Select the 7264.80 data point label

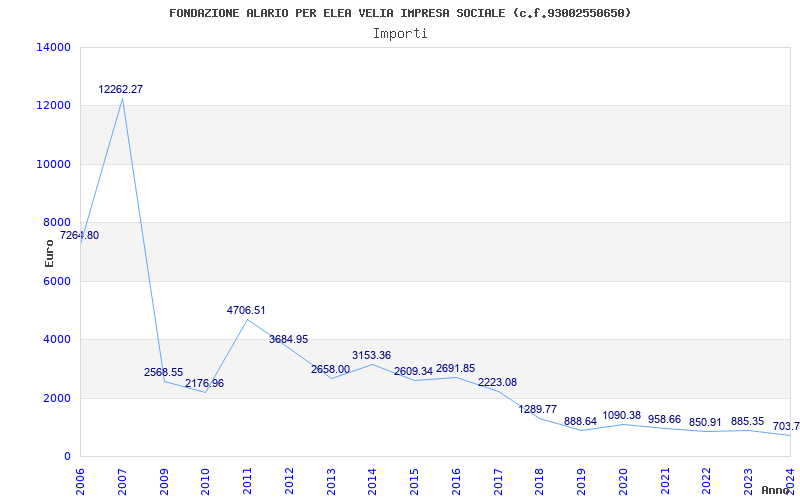pos(80,236)
